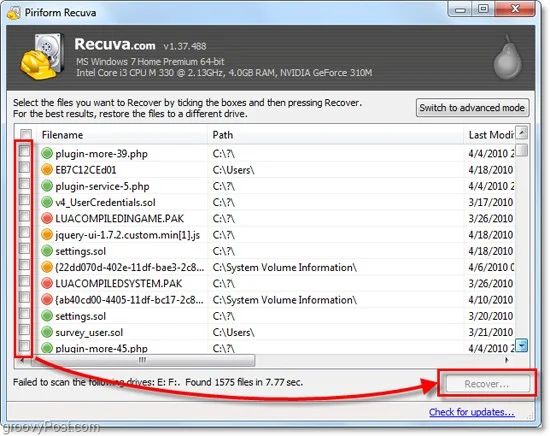This screenshot has height=436, width=550.
Task: Click orange status dot beside EB7C12CEd01
Action: click(x=47, y=170)
